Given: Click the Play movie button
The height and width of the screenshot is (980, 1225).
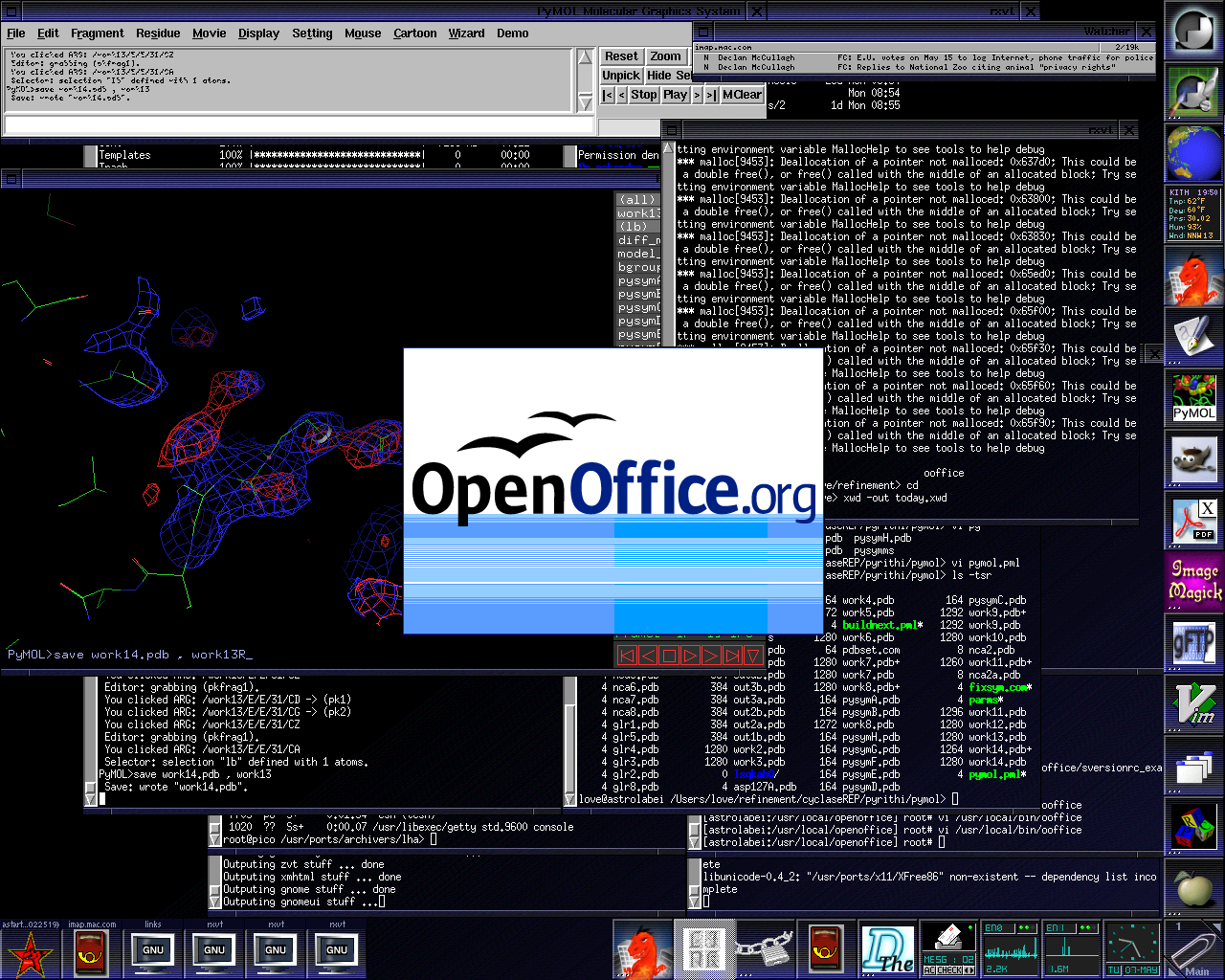Looking at the screenshot, I should [x=676, y=95].
